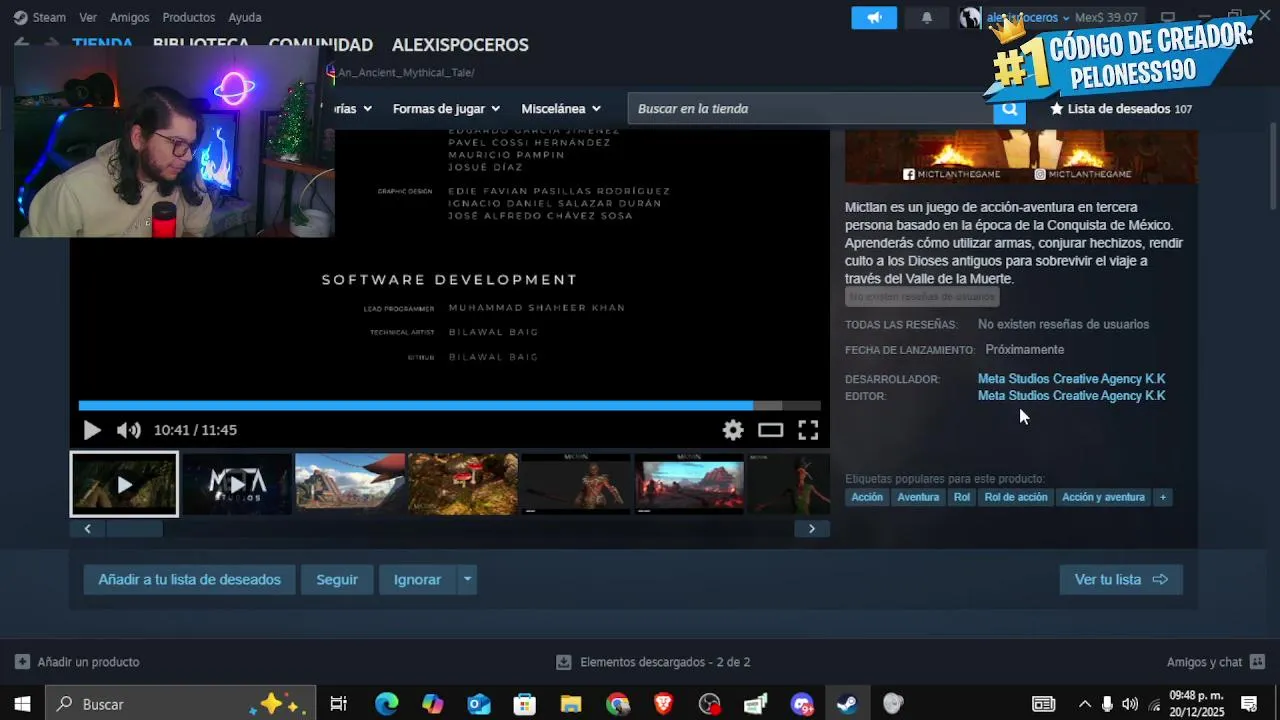Open Amigos y chat icon
The image size is (1280, 720).
1257,662
